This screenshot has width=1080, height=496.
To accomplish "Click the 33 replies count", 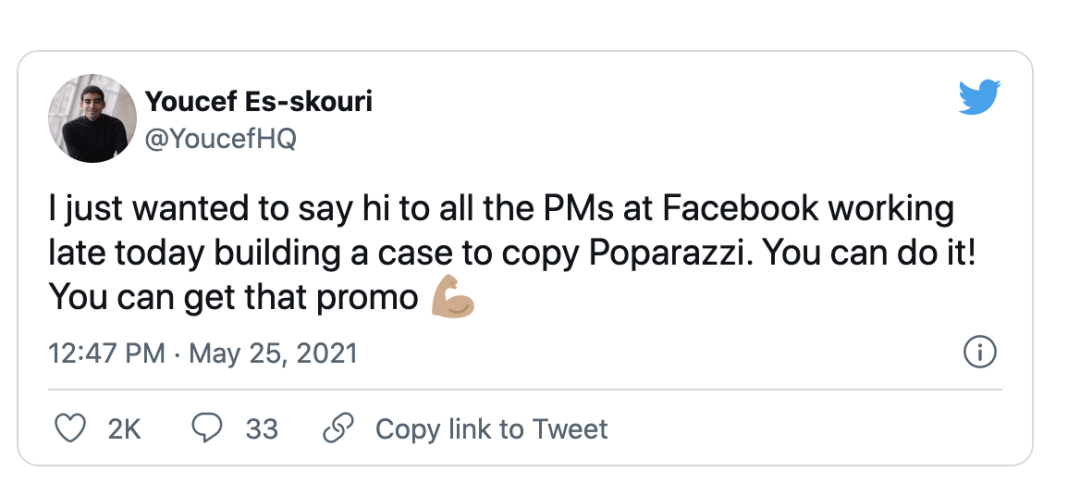I will point(262,430).
